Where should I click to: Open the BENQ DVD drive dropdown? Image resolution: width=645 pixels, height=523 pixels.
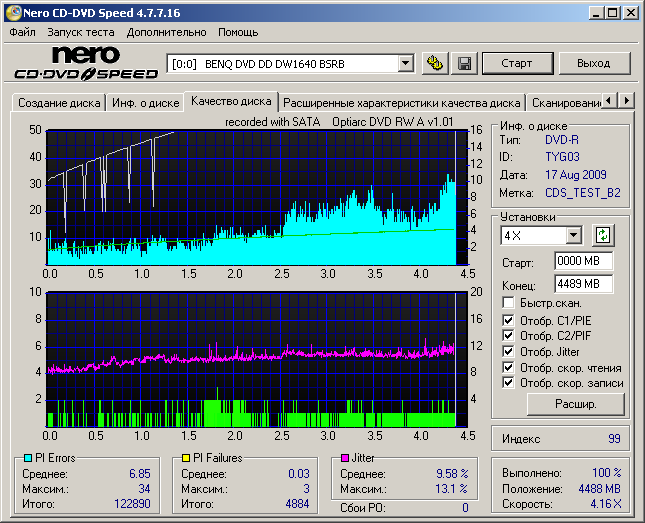[405, 63]
